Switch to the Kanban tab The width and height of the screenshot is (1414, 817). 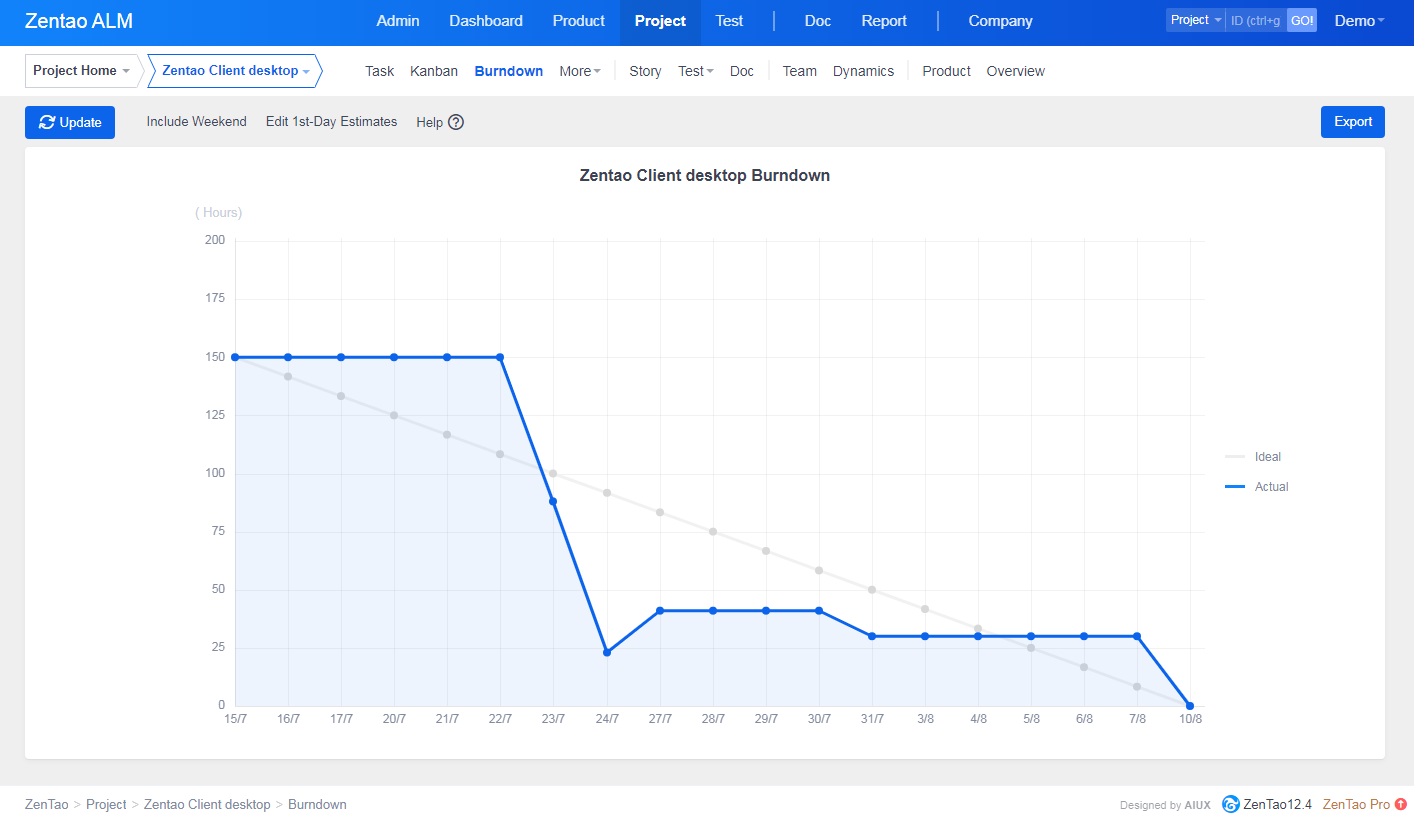click(x=434, y=71)
